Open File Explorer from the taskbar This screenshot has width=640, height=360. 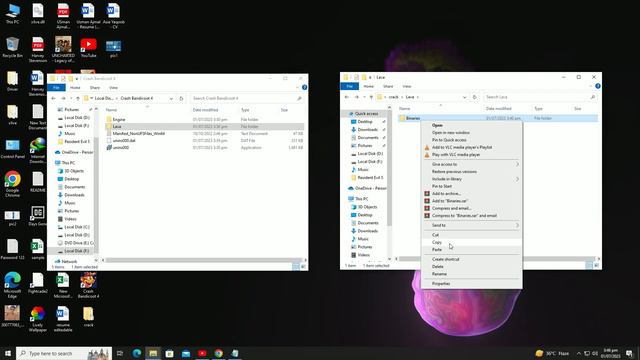coord(153,353)
